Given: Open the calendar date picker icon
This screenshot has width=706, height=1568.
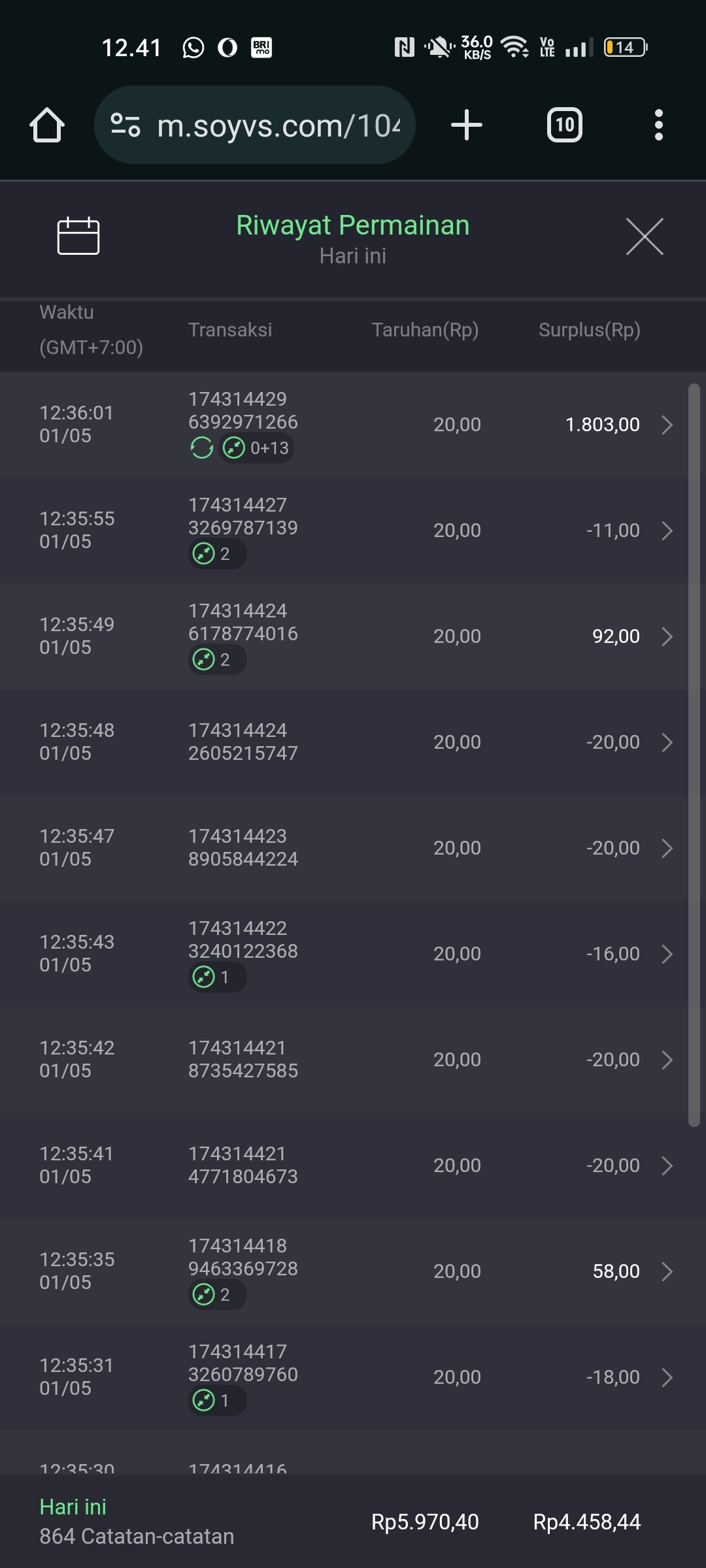Looking at the screenshot, I should click(78, 236).
